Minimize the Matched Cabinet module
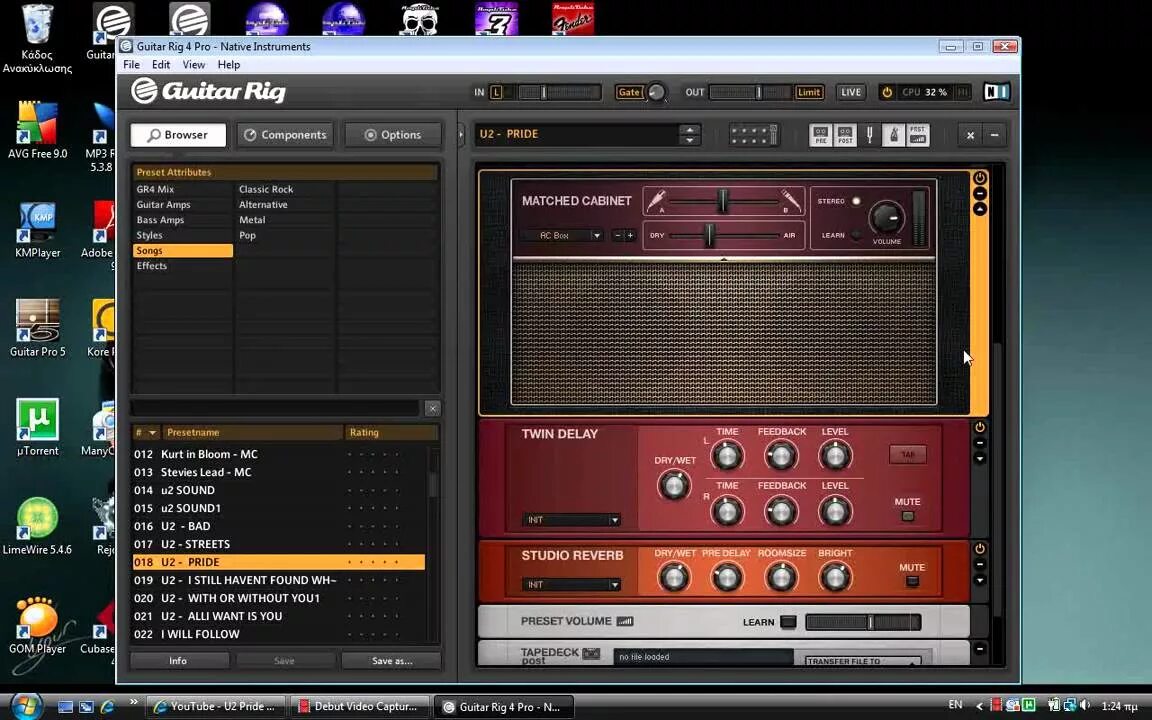The image size is (1152, 720). click(979, 193)
